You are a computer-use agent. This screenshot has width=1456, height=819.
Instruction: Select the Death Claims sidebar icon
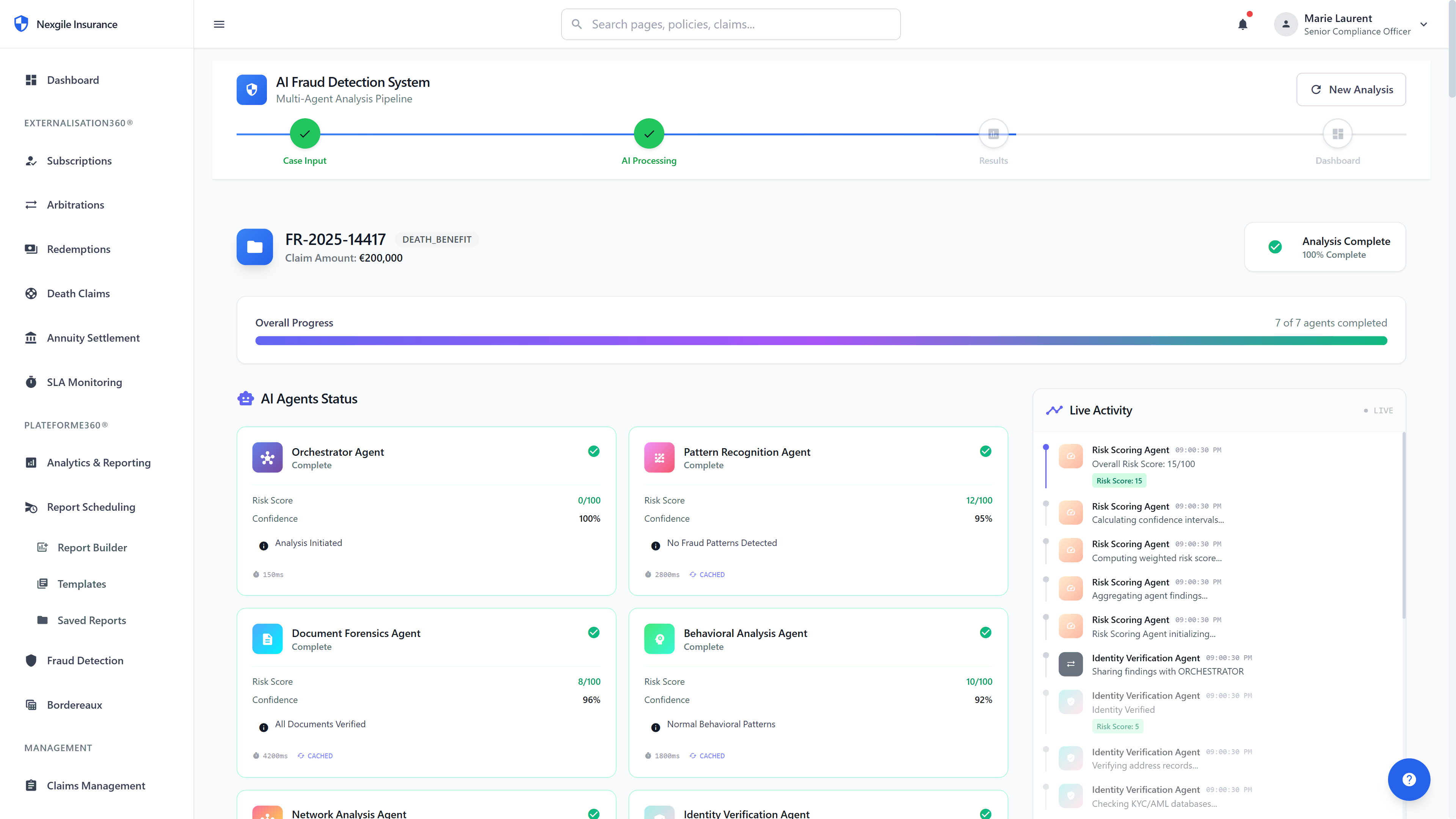click(x=31, y=293)
